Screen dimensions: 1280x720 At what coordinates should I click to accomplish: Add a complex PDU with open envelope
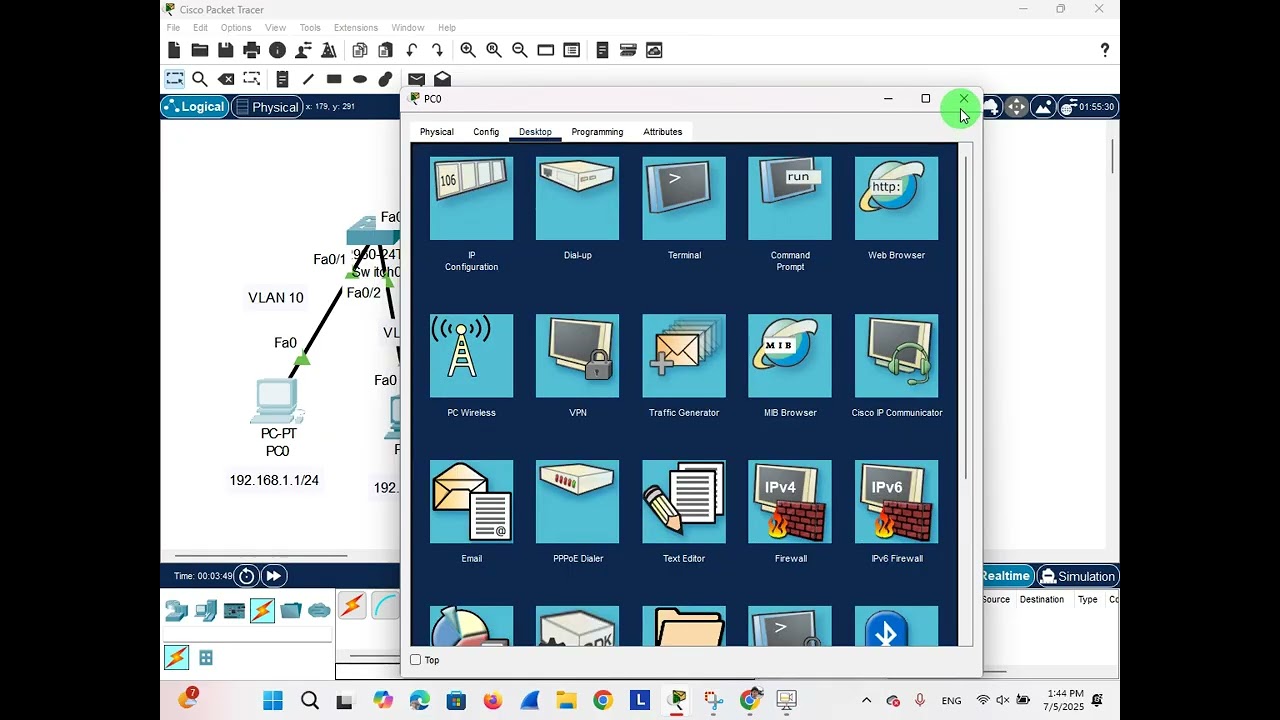pyautogui.click(x=442, y=79)
